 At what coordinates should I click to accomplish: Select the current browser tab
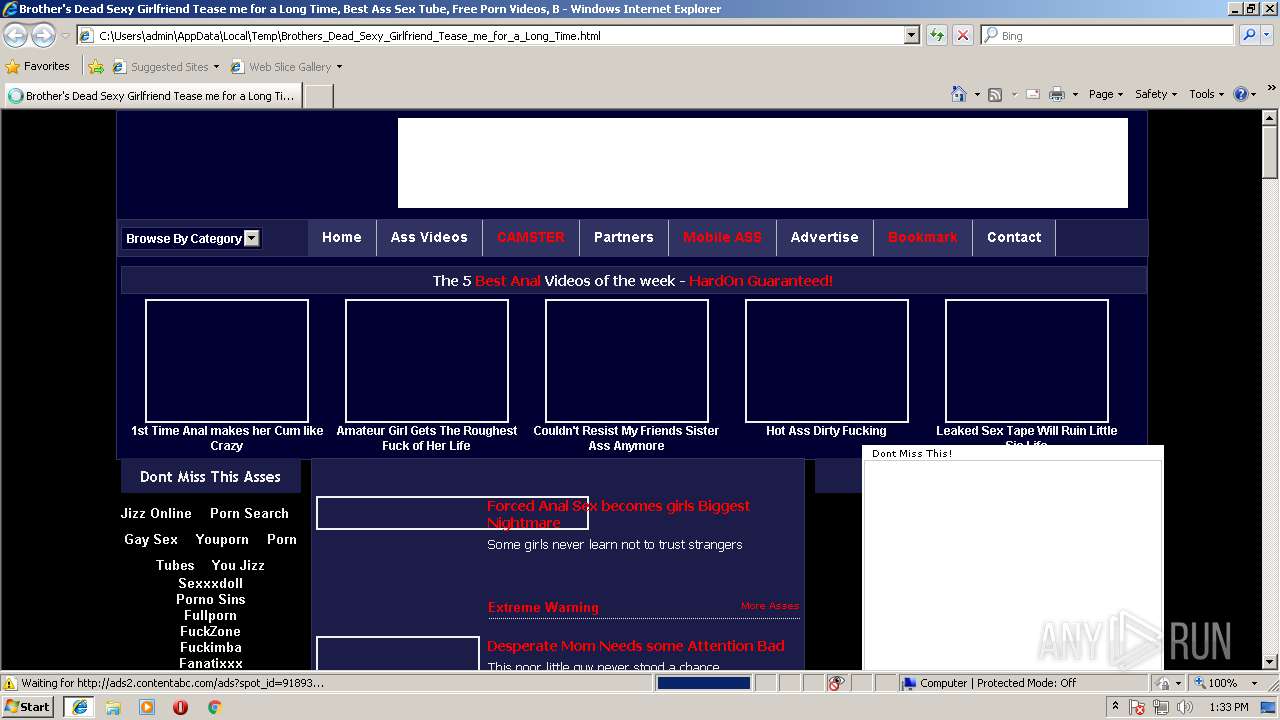coord(152,96)
